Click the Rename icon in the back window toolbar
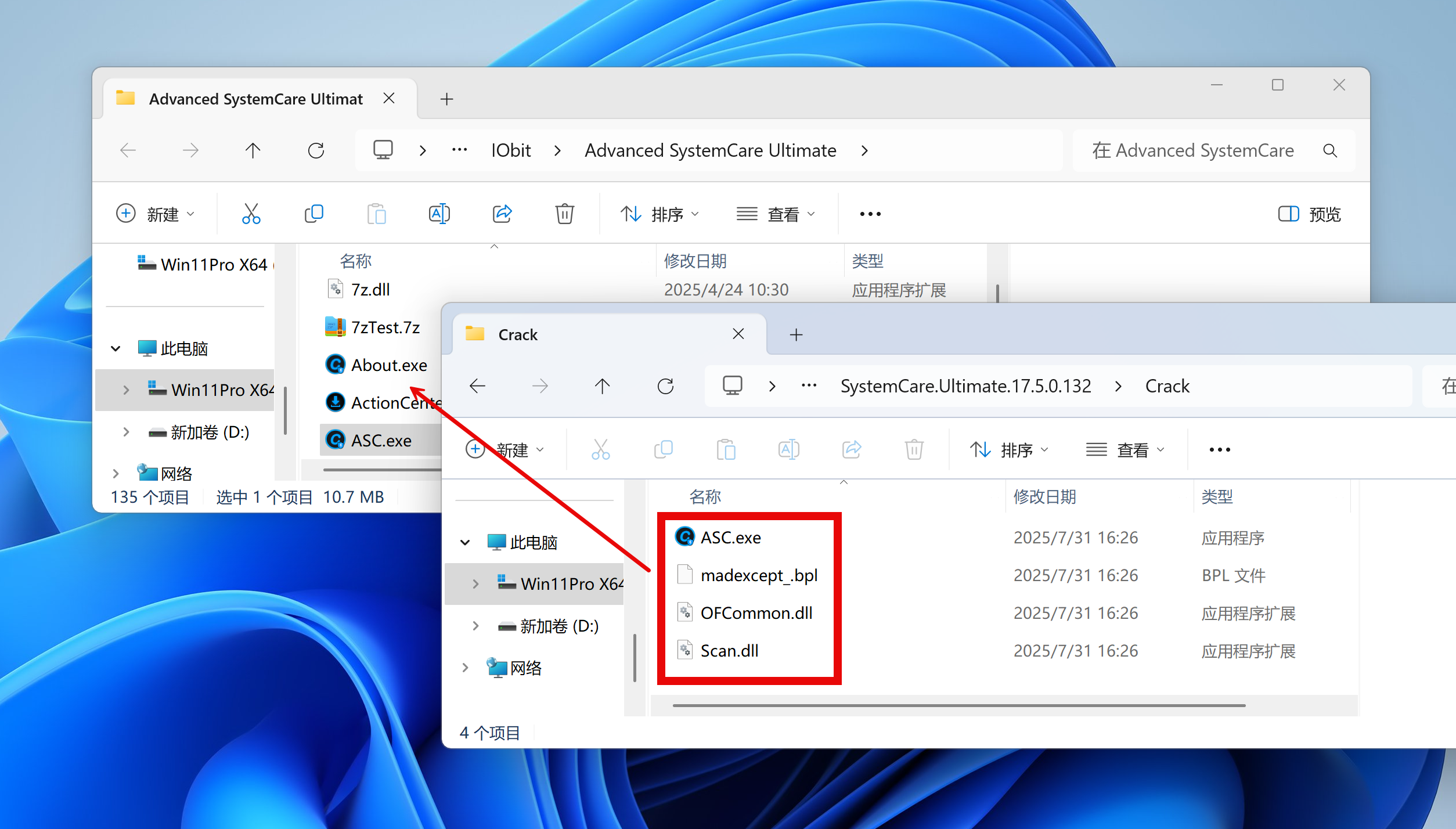The height and width of the screenshot is (829, 1456). pyautogui.click(x=439, y=214)
